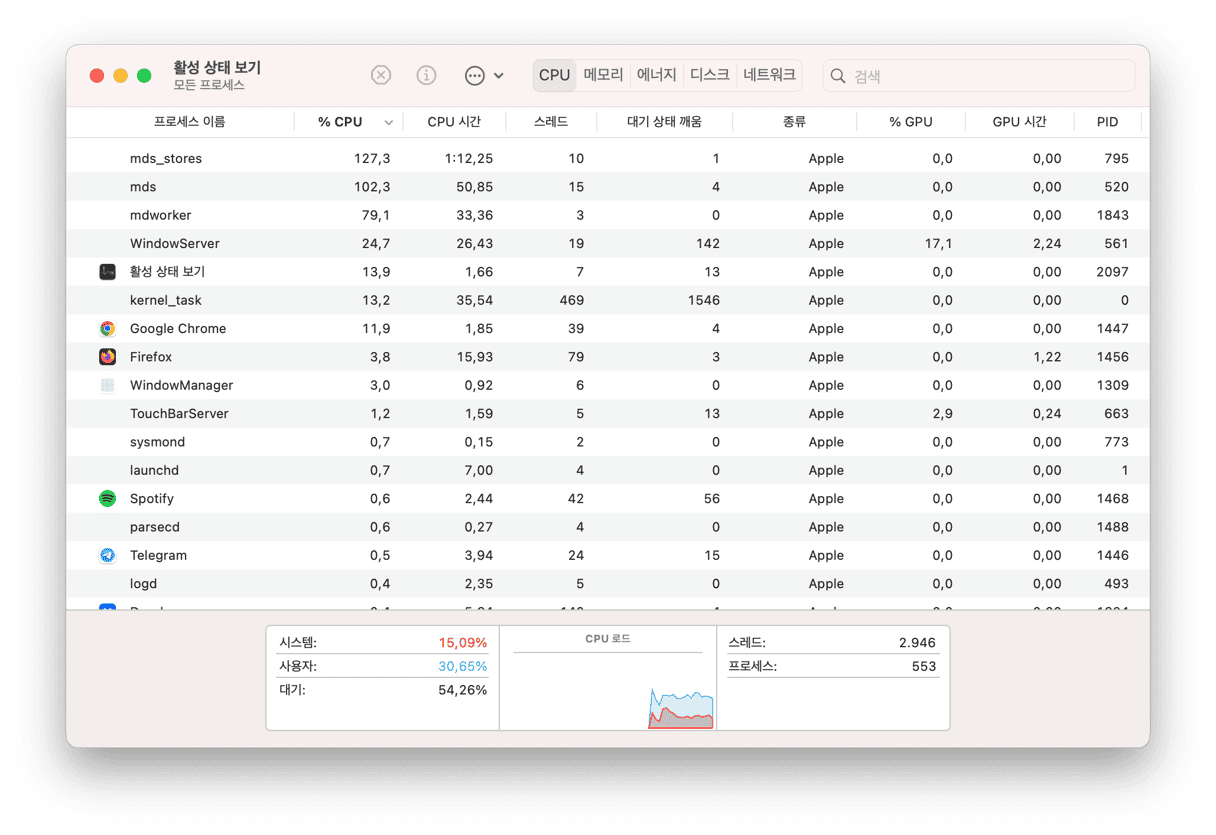Click the Firefox process icon
The height and width of the screenshot is (835, 1216).
tap(108, 357)
